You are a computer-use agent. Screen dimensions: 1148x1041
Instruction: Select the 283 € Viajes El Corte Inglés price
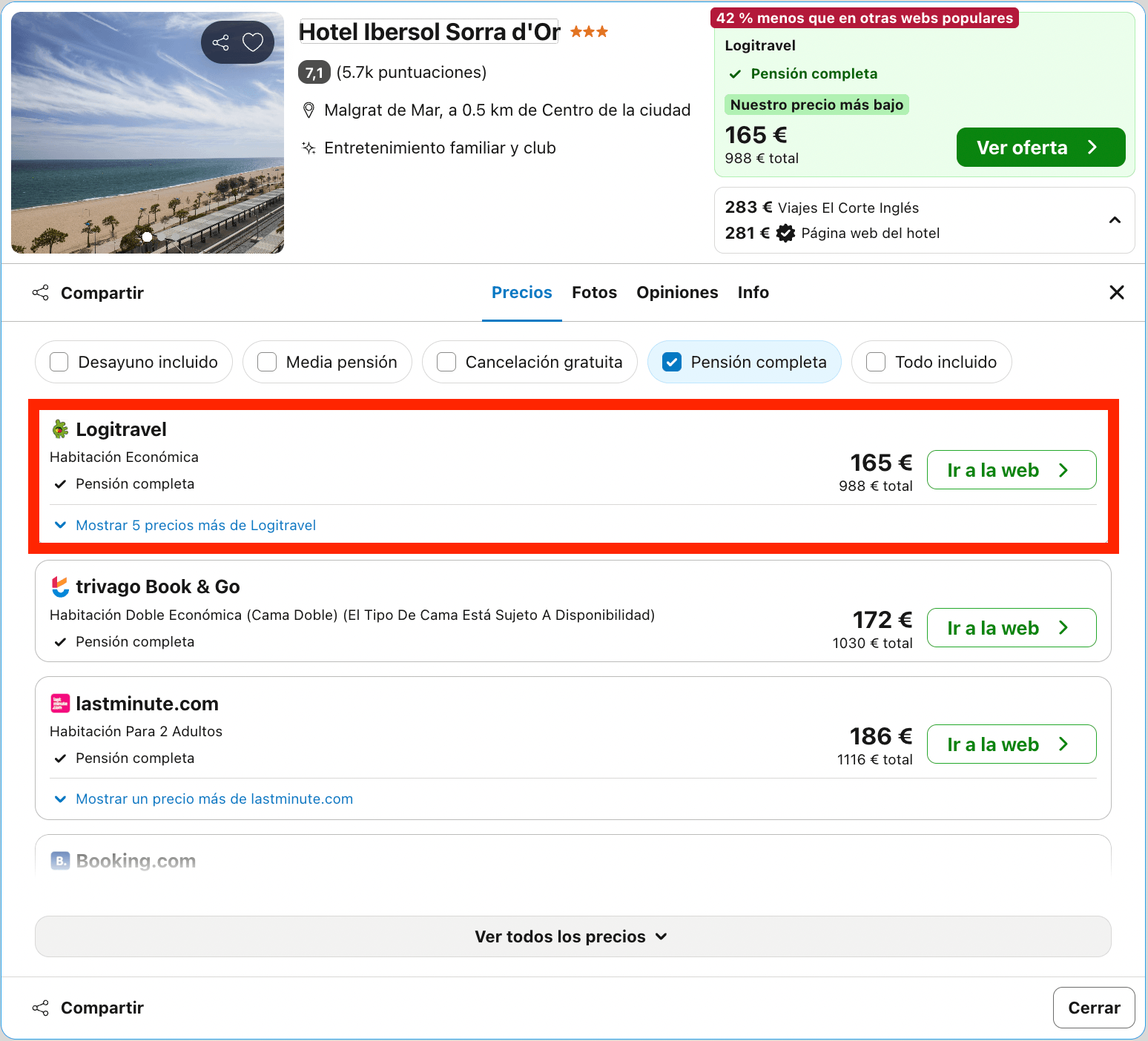[822, 208]
